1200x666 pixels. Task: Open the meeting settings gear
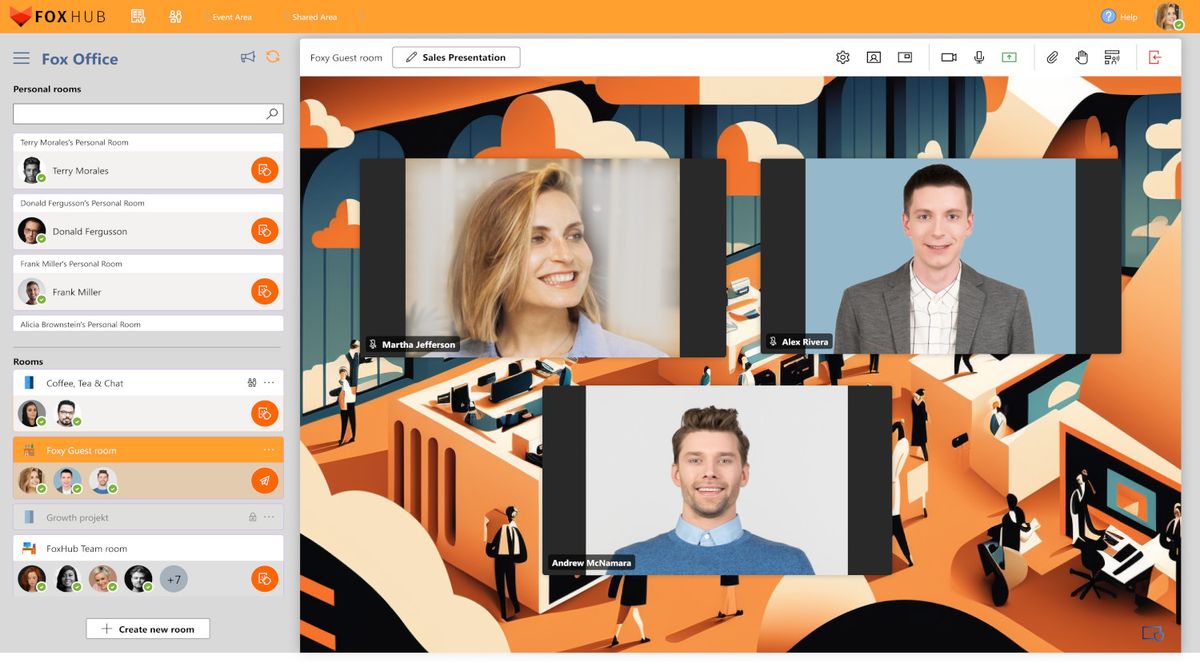[843, 57]
